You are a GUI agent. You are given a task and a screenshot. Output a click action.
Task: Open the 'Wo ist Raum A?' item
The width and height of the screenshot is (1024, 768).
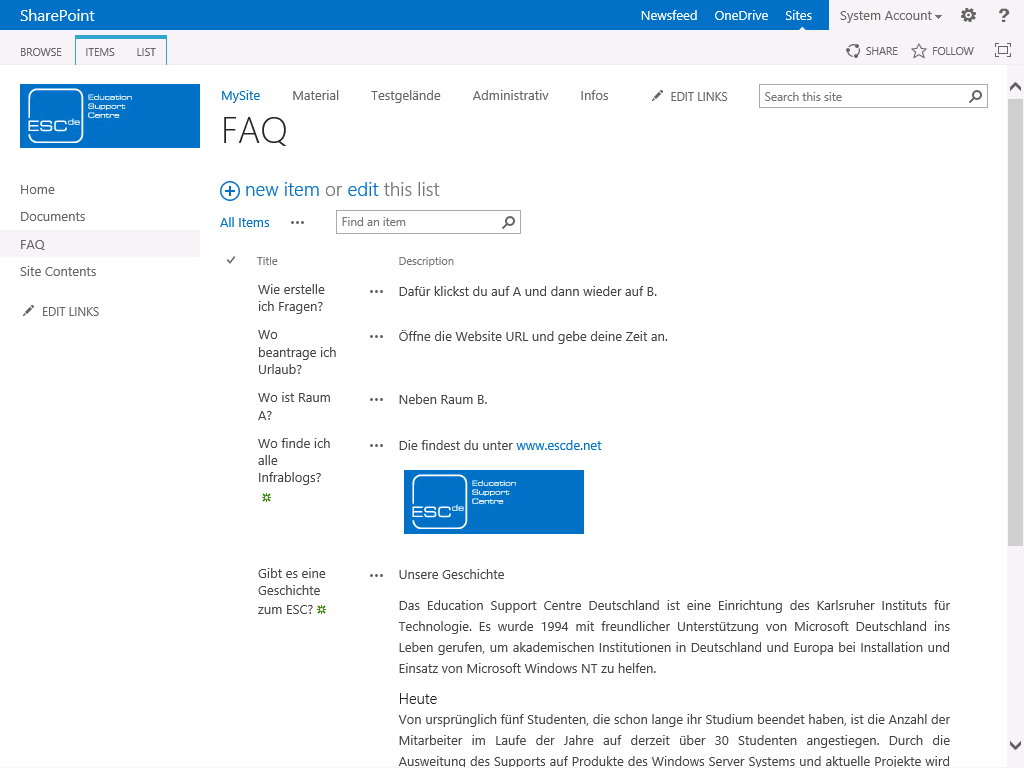click(x=294, y=406)
